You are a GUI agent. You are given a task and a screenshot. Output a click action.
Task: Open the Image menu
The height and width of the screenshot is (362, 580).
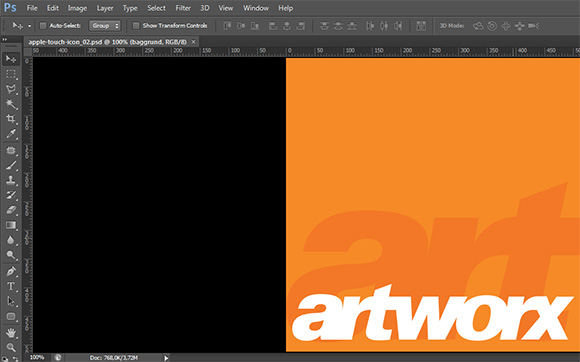[x=77, y=8]
